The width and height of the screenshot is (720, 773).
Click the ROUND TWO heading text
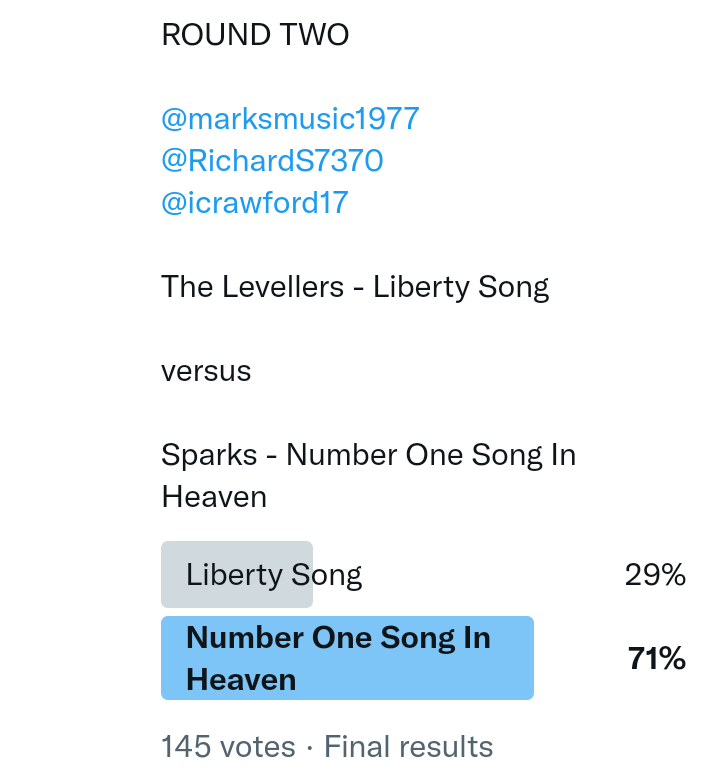255,35
